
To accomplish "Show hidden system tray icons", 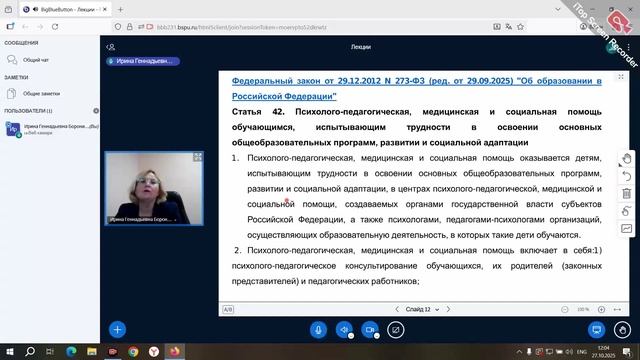I will [519, 351].
